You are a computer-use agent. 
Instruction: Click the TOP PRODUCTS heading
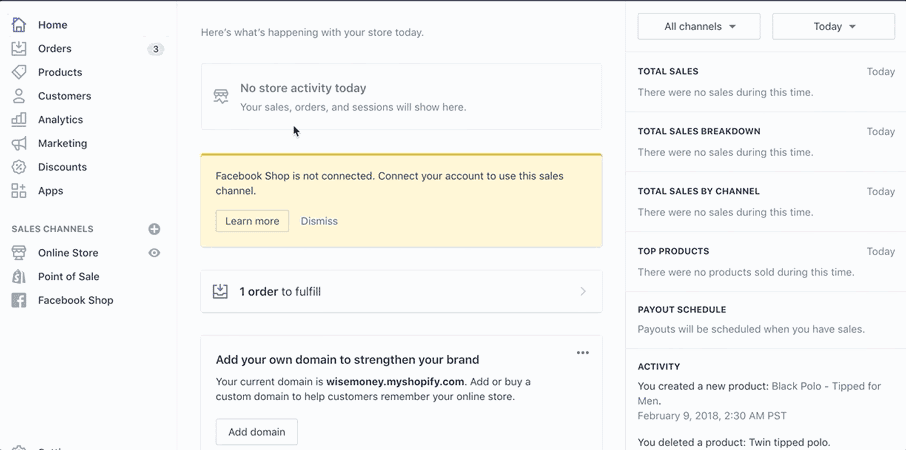(x=673, y=251)
